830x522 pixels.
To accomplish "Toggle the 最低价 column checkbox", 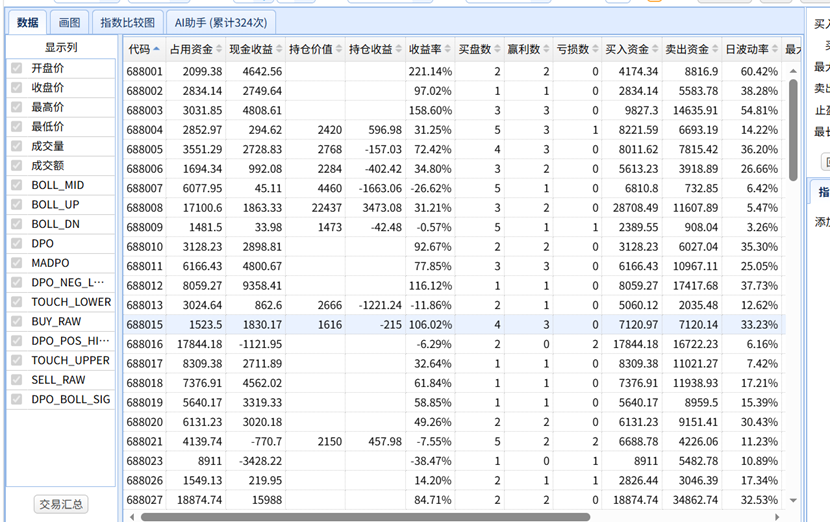I will (x=17, y=127).
